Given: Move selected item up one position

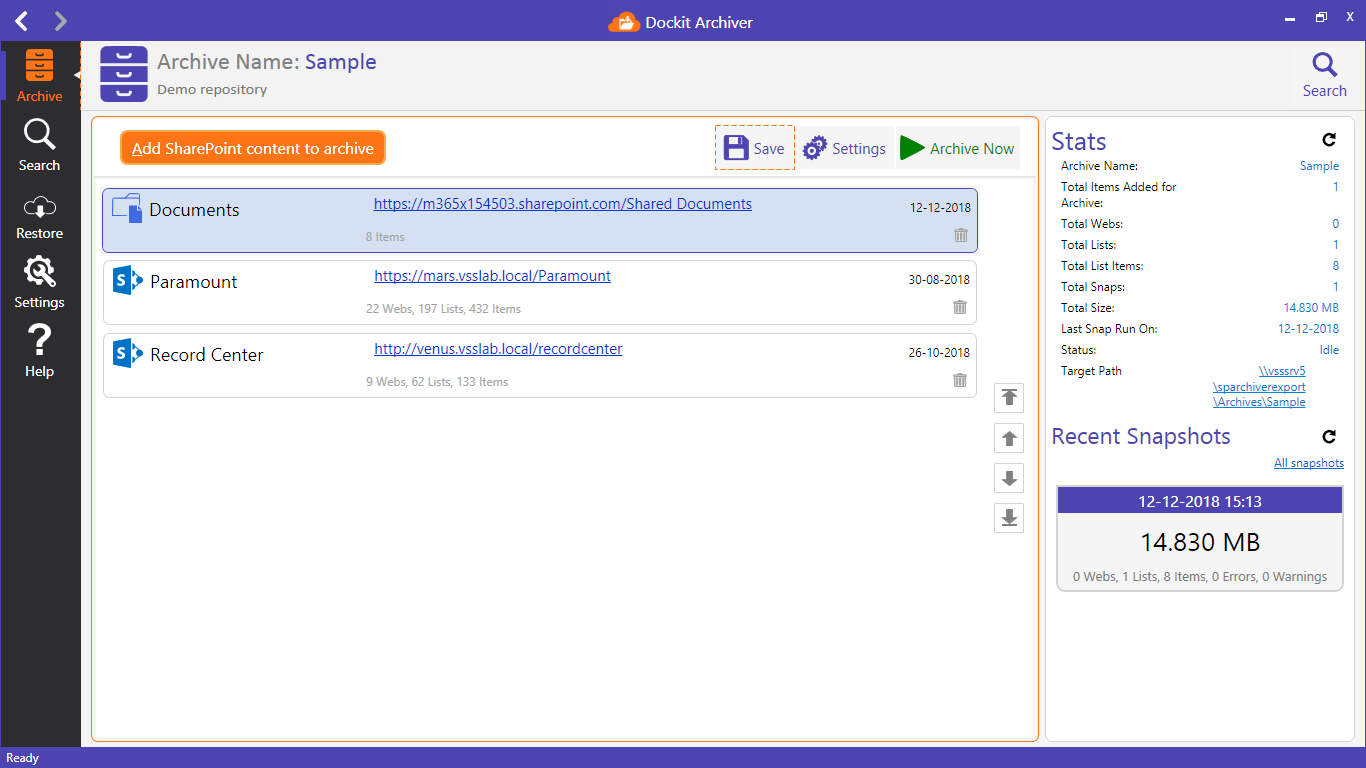Looking at the screenshot, I should click(x=1009, y=438).
